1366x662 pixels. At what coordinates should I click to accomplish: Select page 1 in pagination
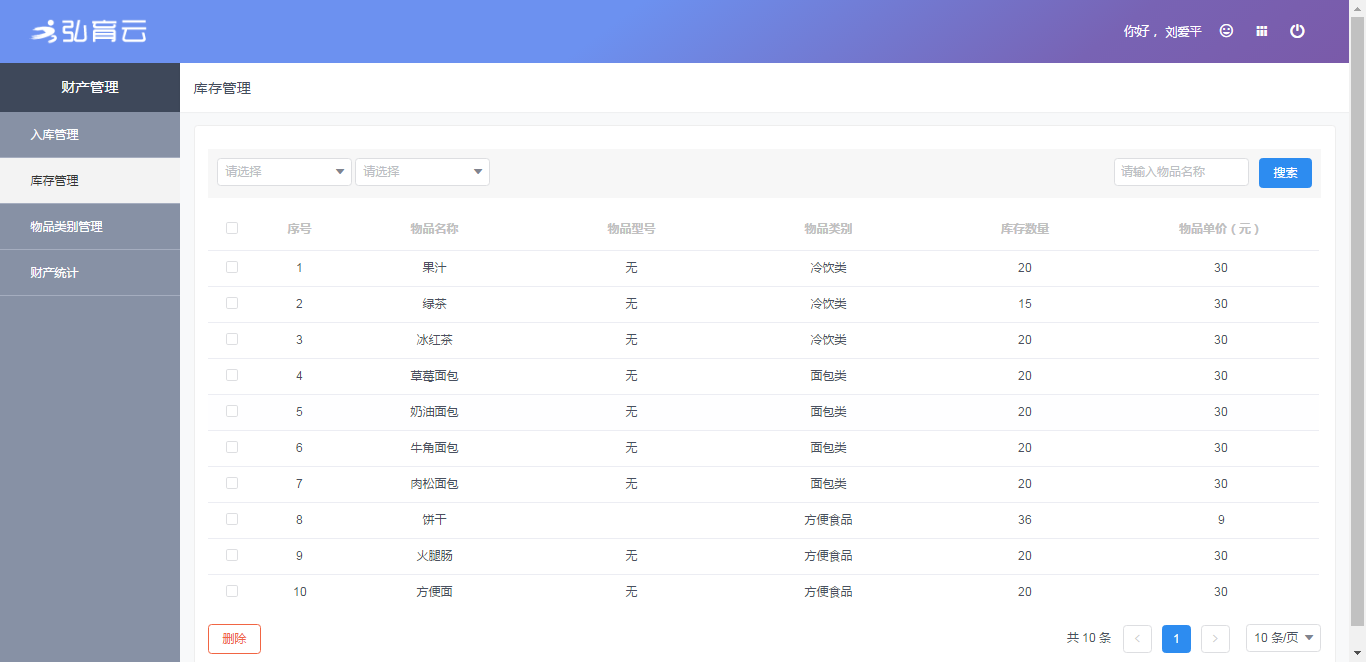[x=1176, y=639]
